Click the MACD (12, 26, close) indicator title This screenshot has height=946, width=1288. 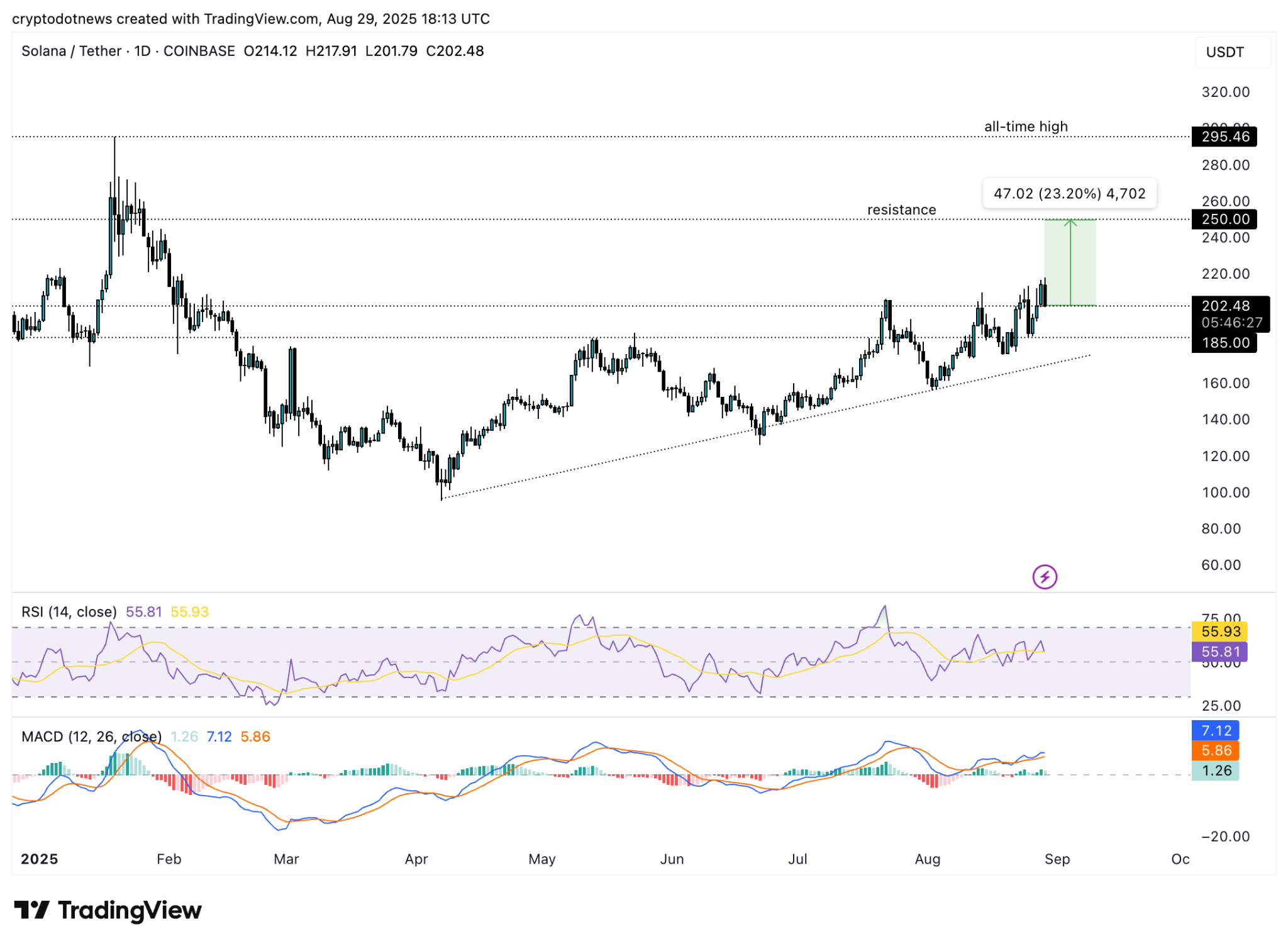coord(91,736)
